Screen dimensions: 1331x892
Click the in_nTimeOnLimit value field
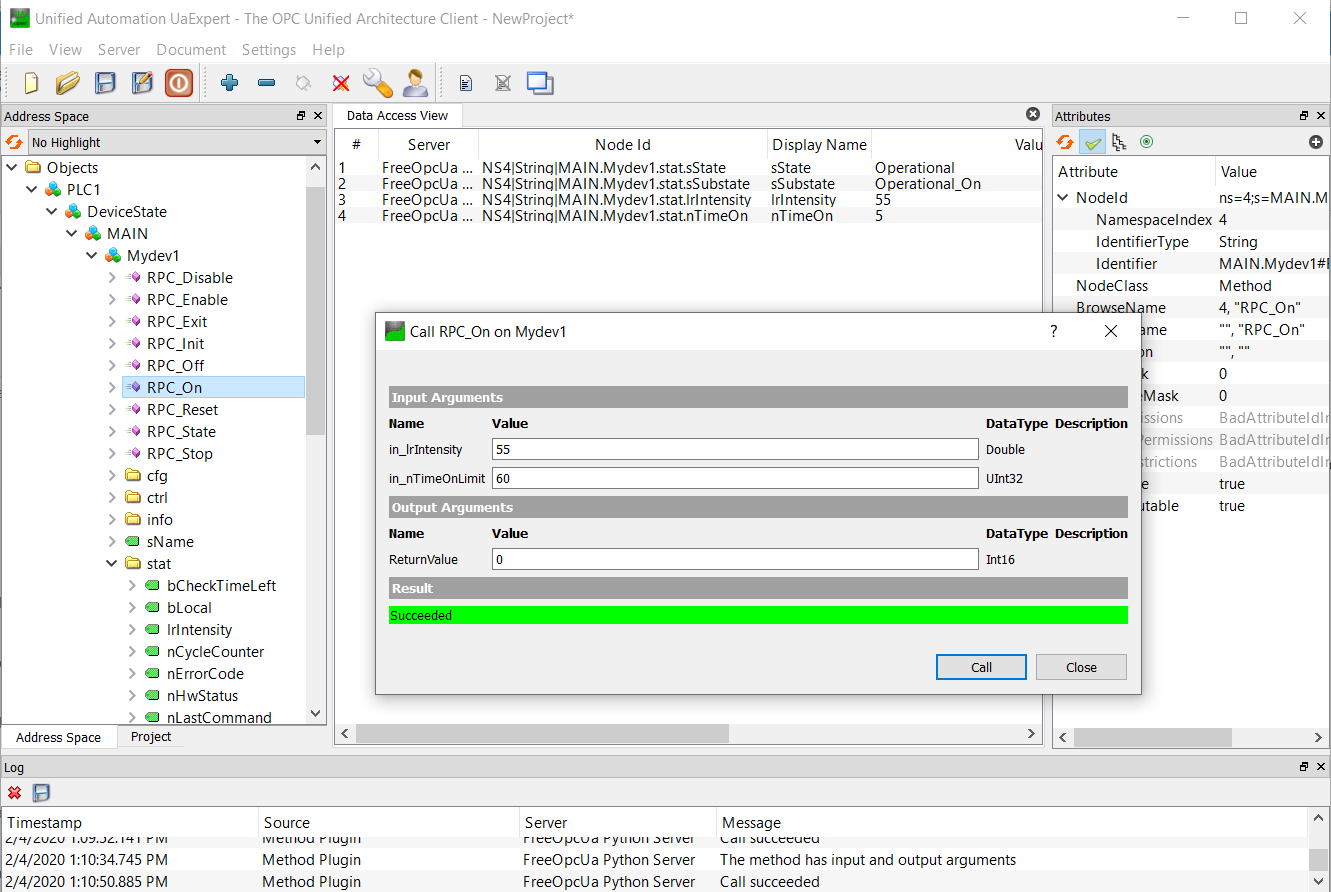(x=734, y=478)
